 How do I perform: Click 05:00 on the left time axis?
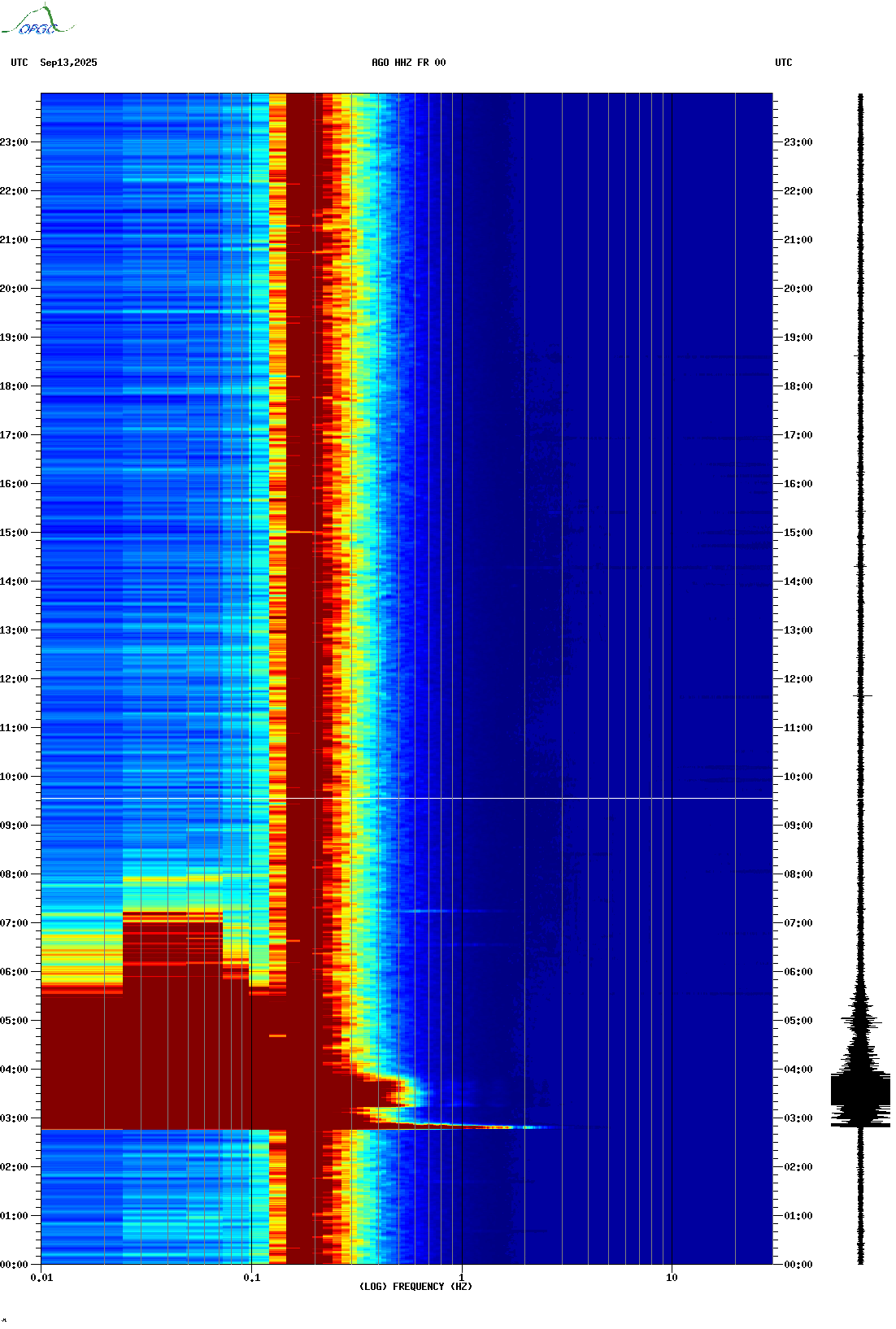coord(14,1021)
